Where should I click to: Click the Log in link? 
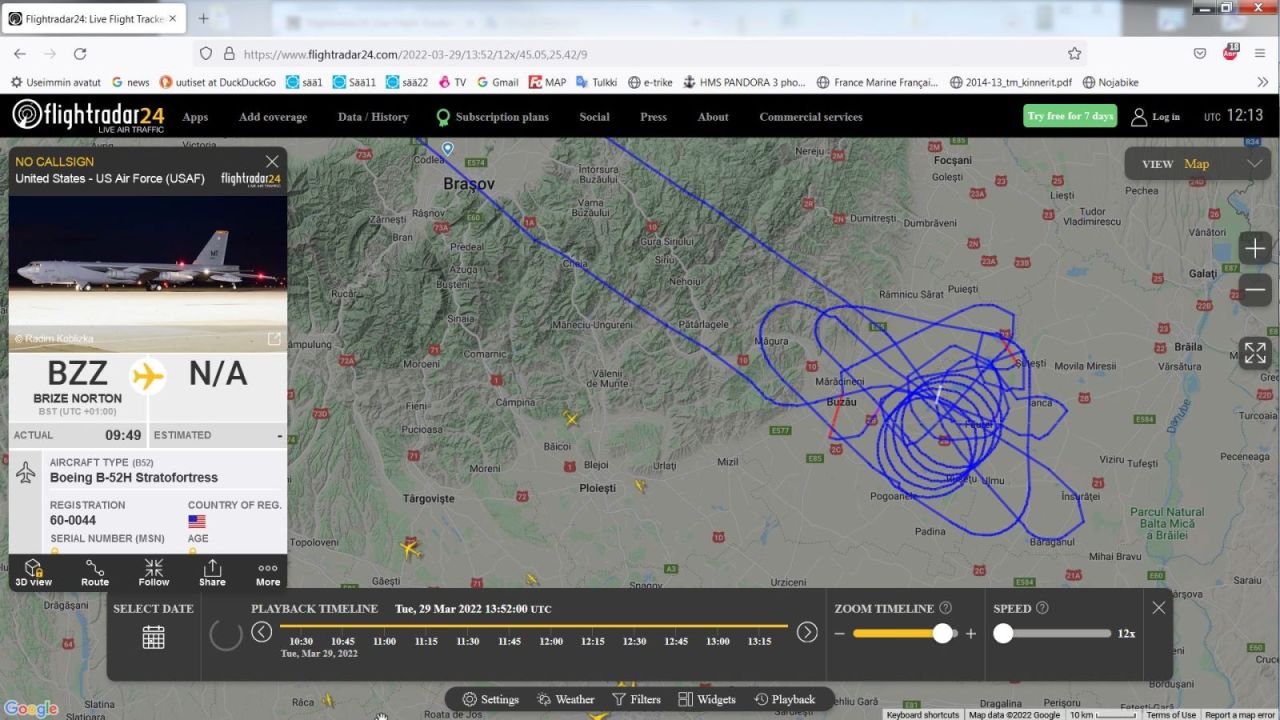(x=1155, y=117)
